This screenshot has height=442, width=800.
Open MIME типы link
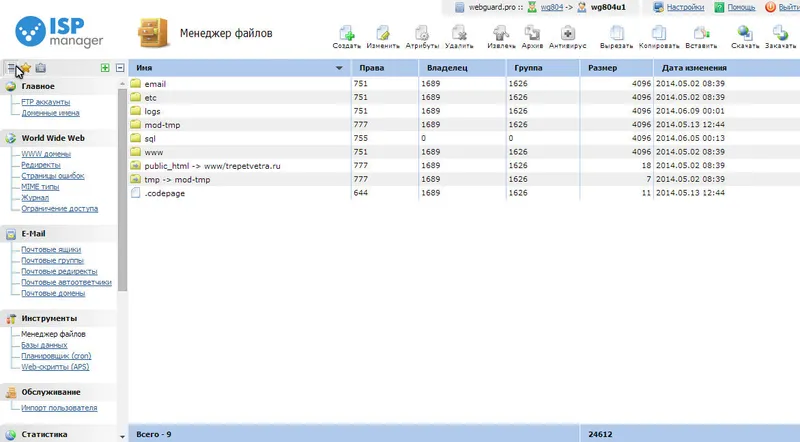click(40, 187)
